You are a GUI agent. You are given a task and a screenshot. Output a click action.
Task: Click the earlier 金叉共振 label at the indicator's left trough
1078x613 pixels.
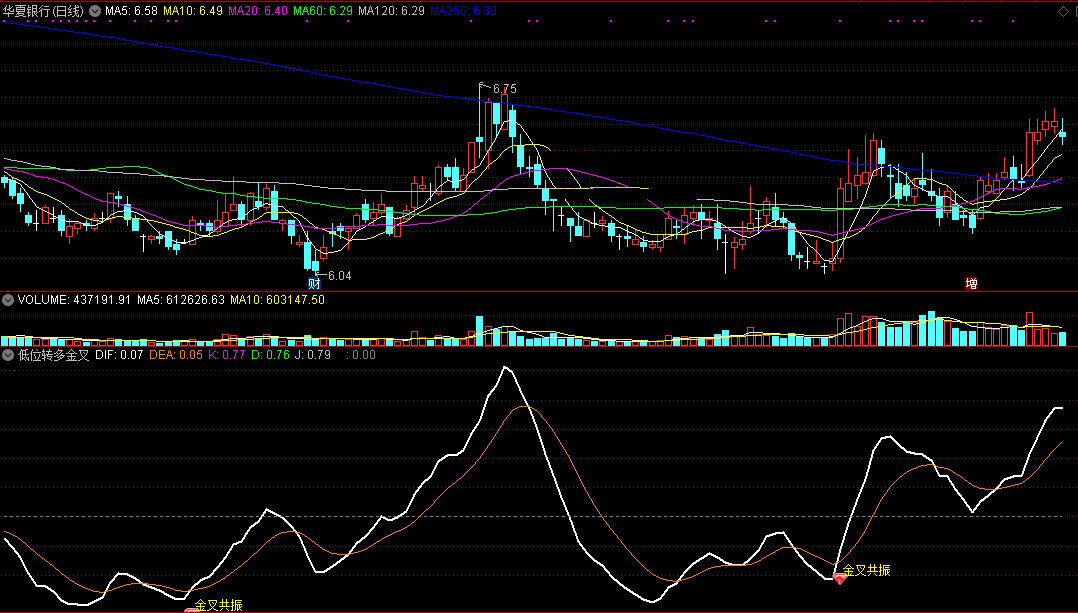[219, 605]
